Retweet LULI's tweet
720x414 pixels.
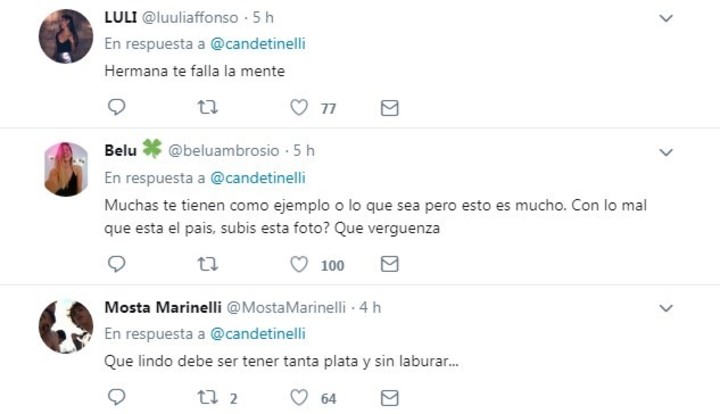(208, 107)
